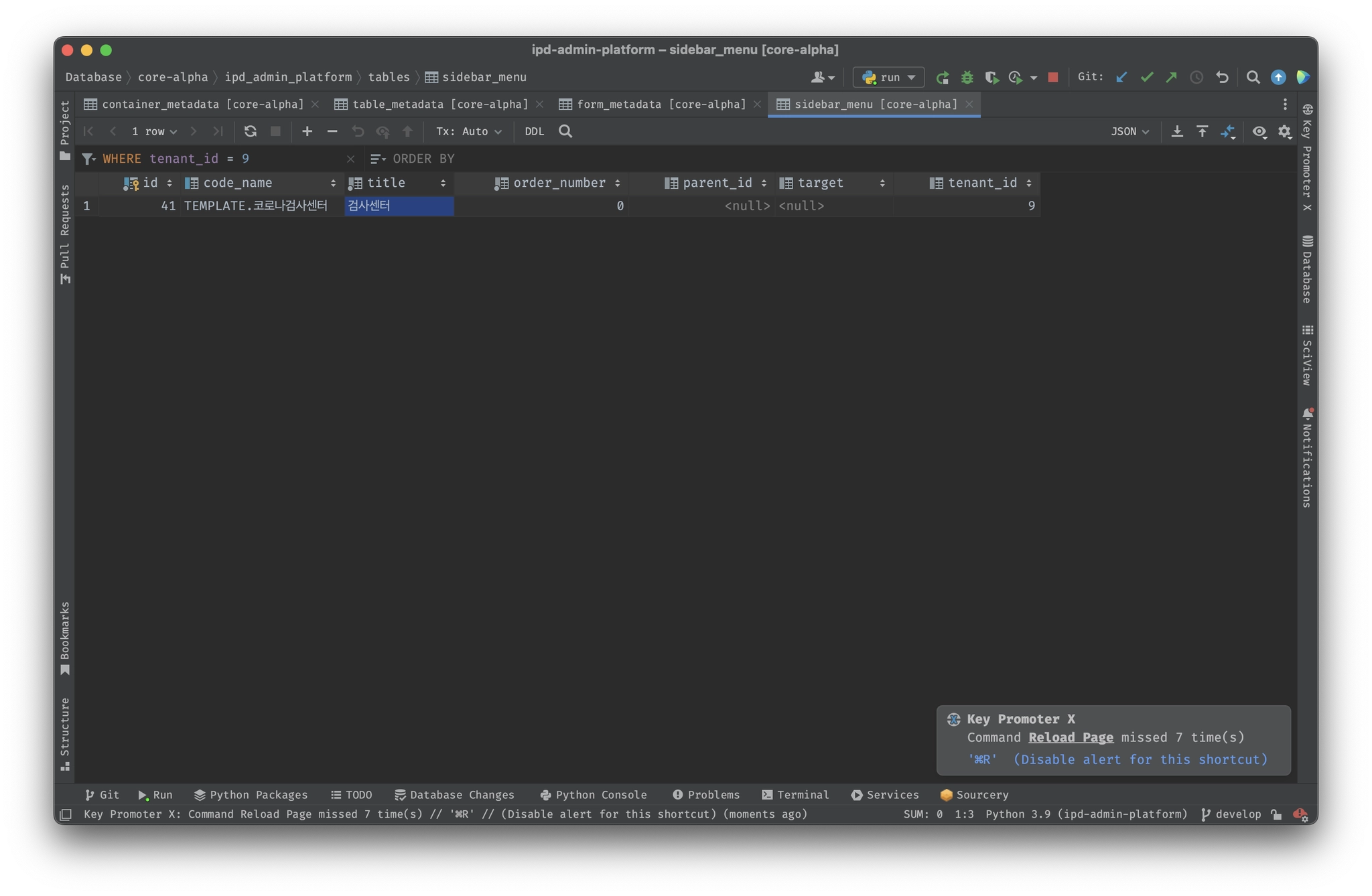Click Disable alert for this shortcut link

tap(1140, 759)
